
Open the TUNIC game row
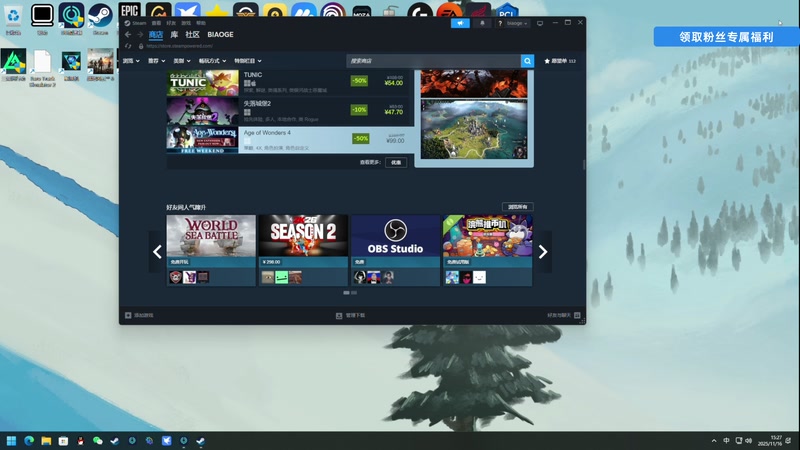tap(290, 83)
